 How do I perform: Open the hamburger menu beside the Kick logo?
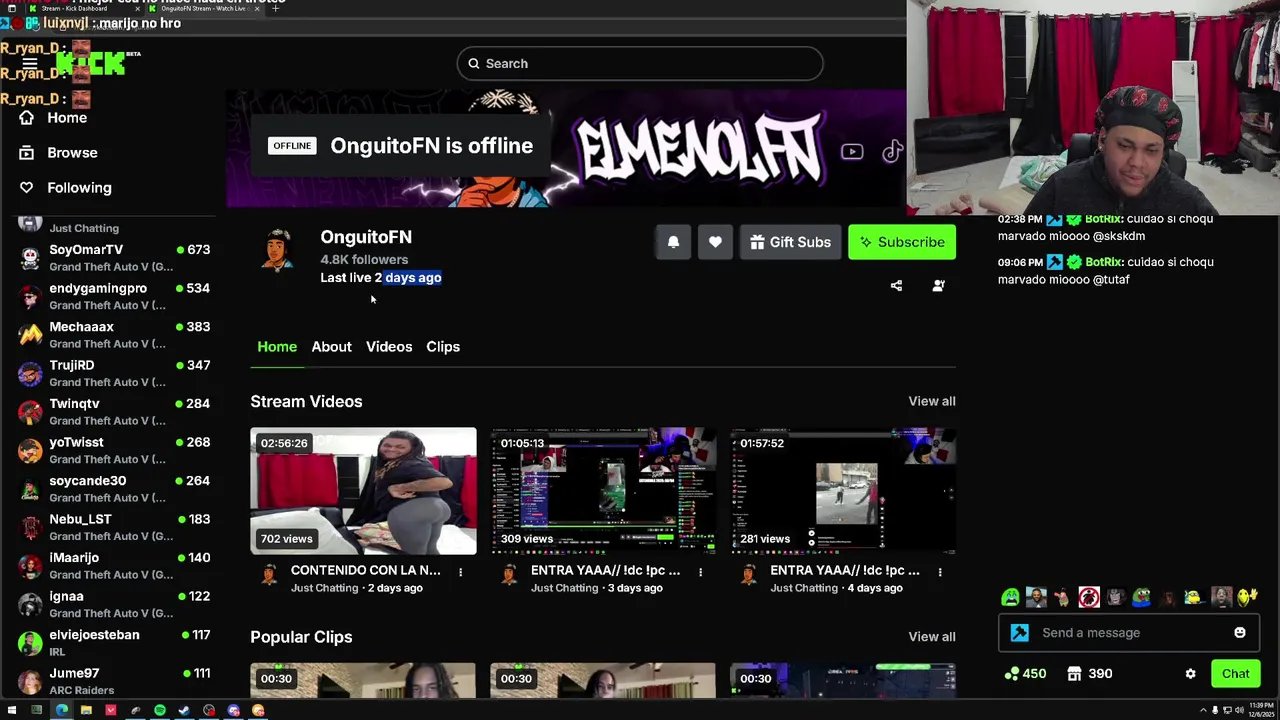30,63
